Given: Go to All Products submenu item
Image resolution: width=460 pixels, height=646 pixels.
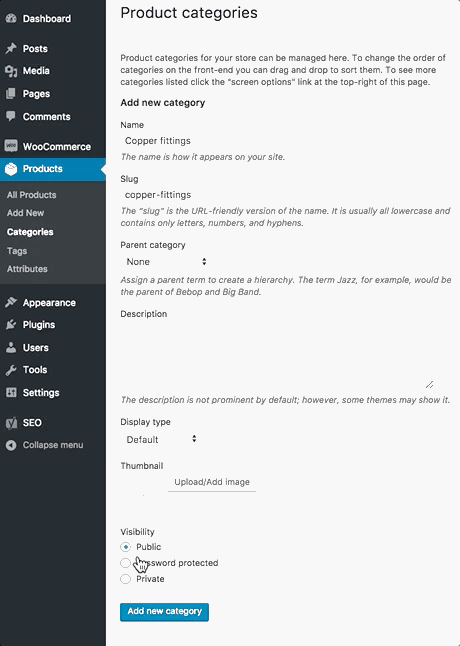Looking at the screenshot, I should pos(31,195).
